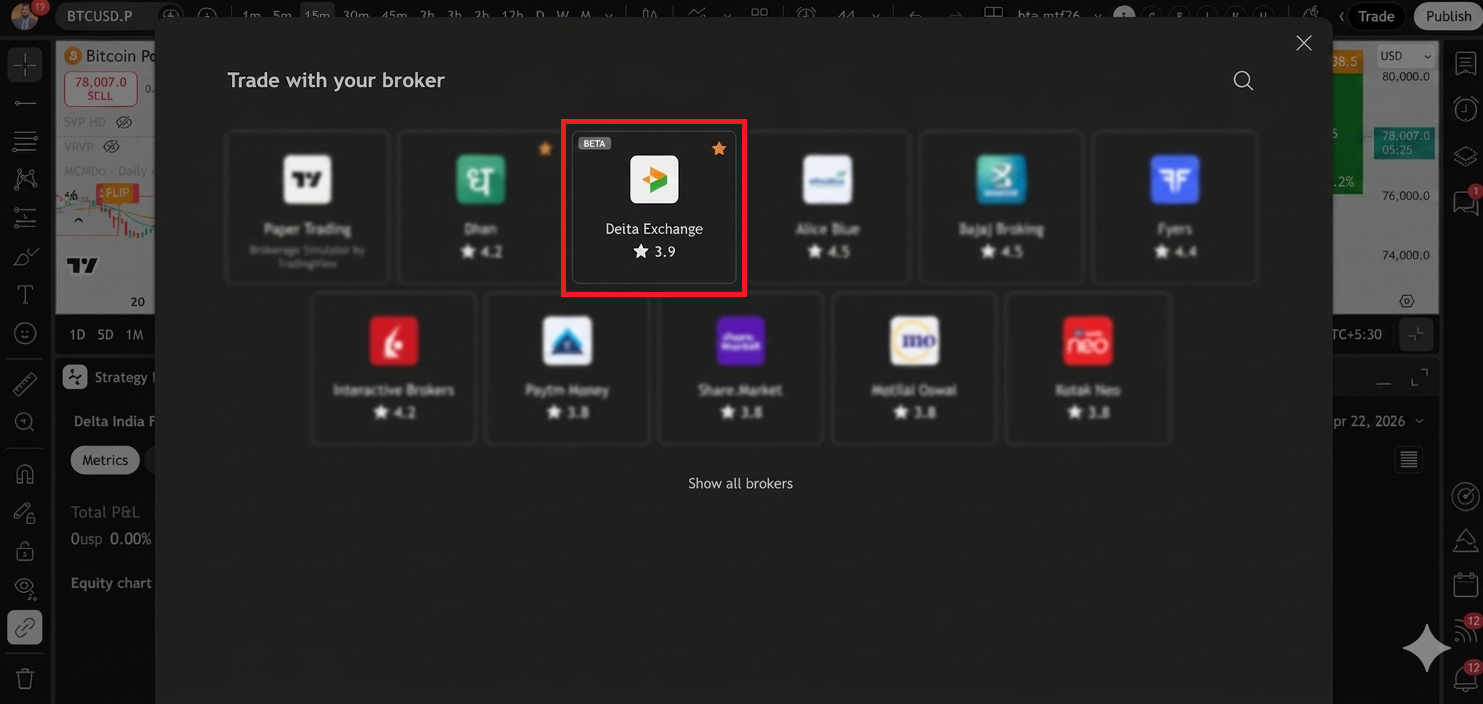This screenshot has width=1483, height=704.
Task: Switch to the Metrics tab
Action: click(x=105, y=460)
